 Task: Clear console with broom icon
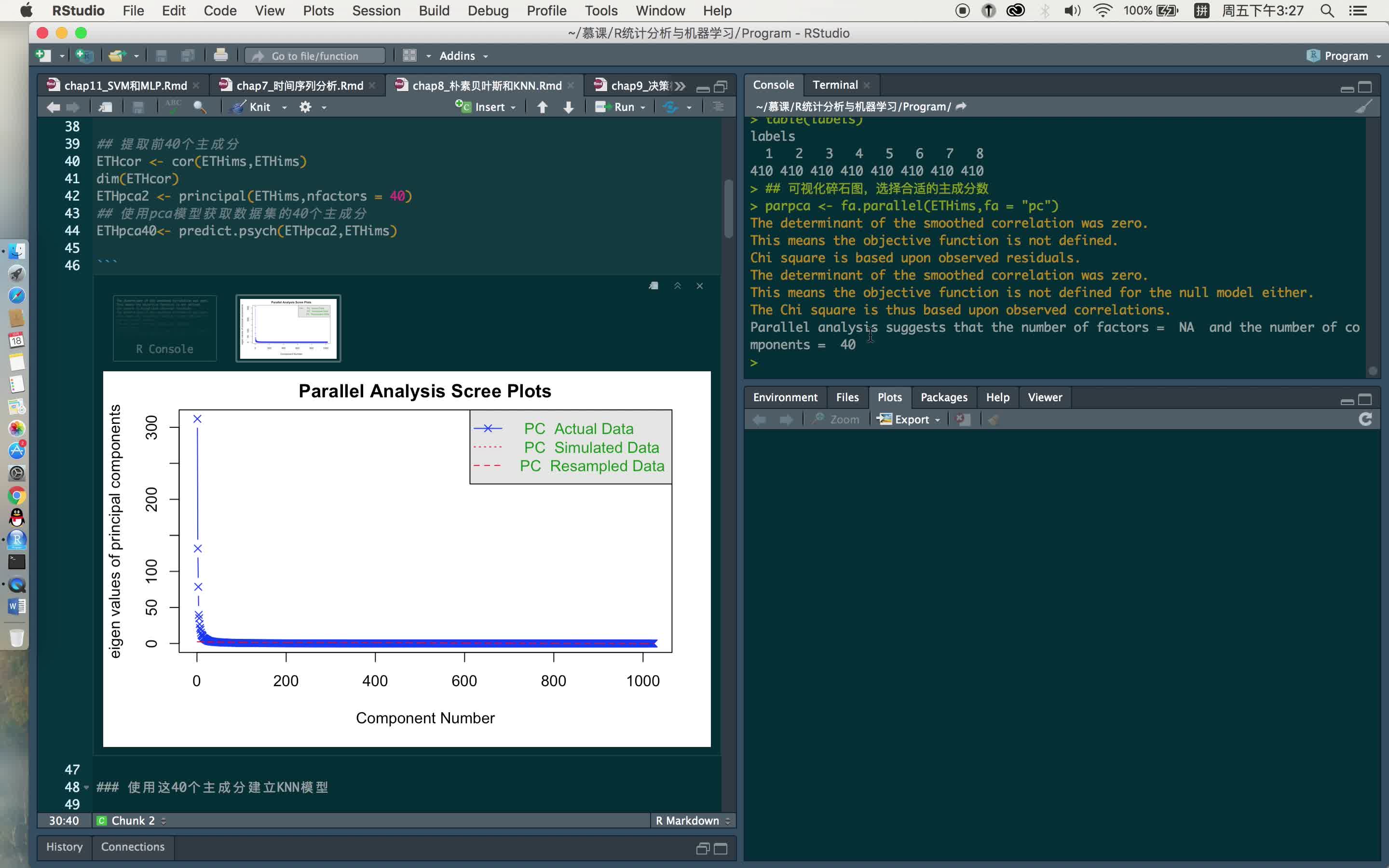pos(1364,106)
